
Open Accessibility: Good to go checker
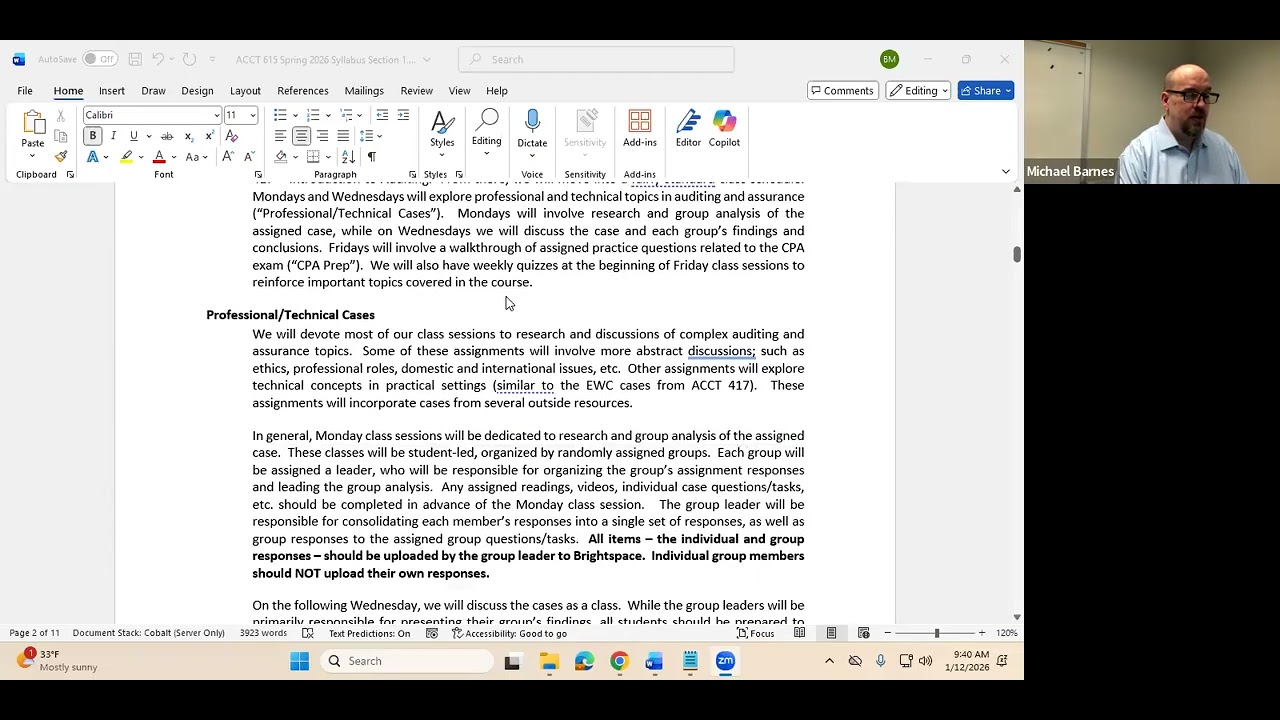(x=509, y=633)
